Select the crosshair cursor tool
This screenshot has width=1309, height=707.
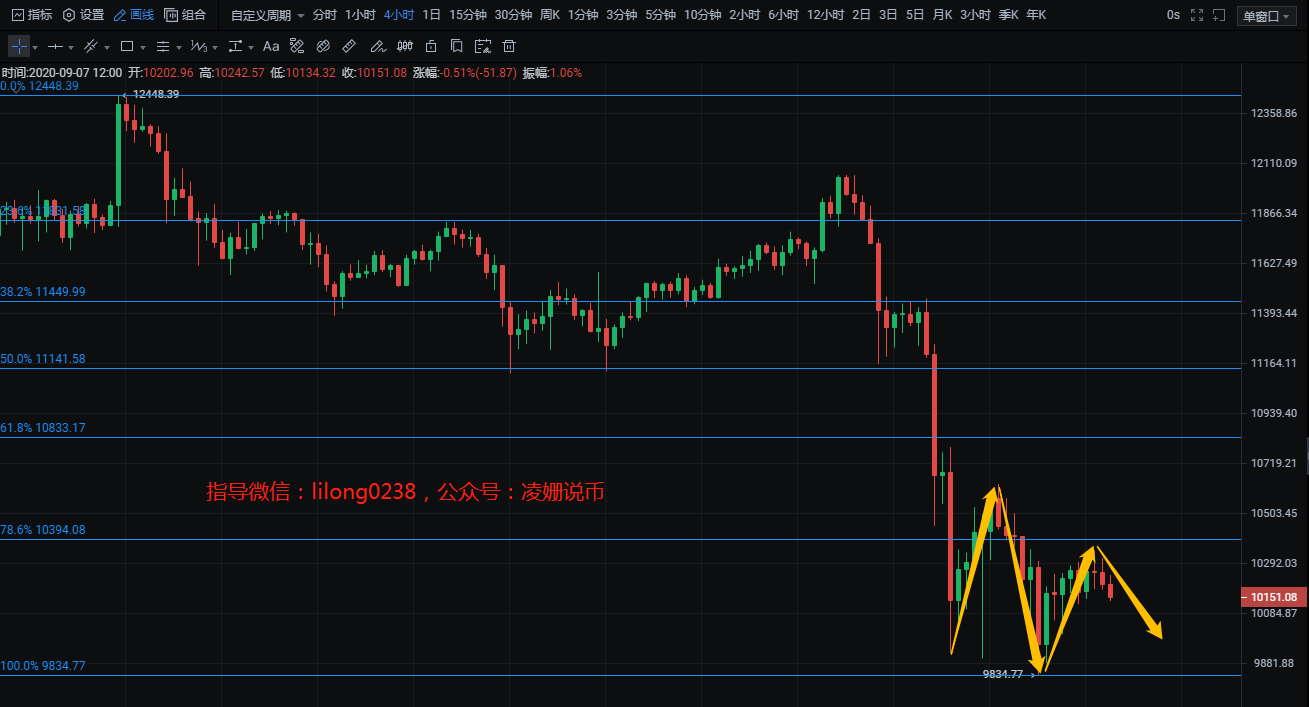pos(19,46)
